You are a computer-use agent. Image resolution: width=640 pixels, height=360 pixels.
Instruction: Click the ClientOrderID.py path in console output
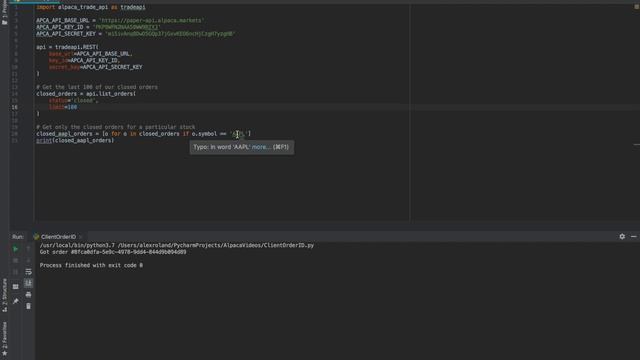216,245
